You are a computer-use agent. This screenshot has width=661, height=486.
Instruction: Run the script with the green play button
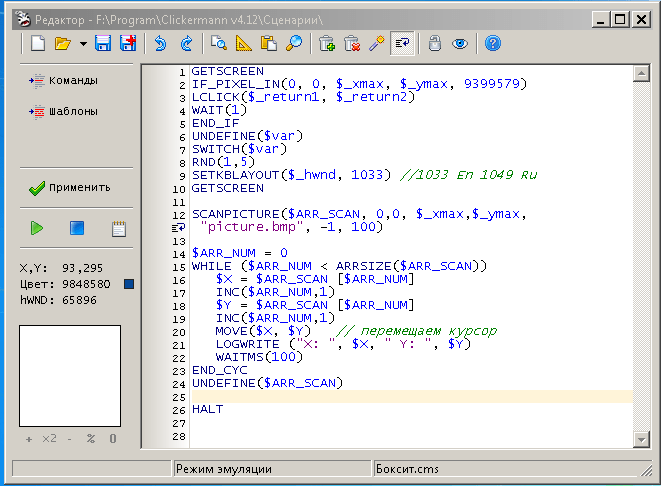37,228
